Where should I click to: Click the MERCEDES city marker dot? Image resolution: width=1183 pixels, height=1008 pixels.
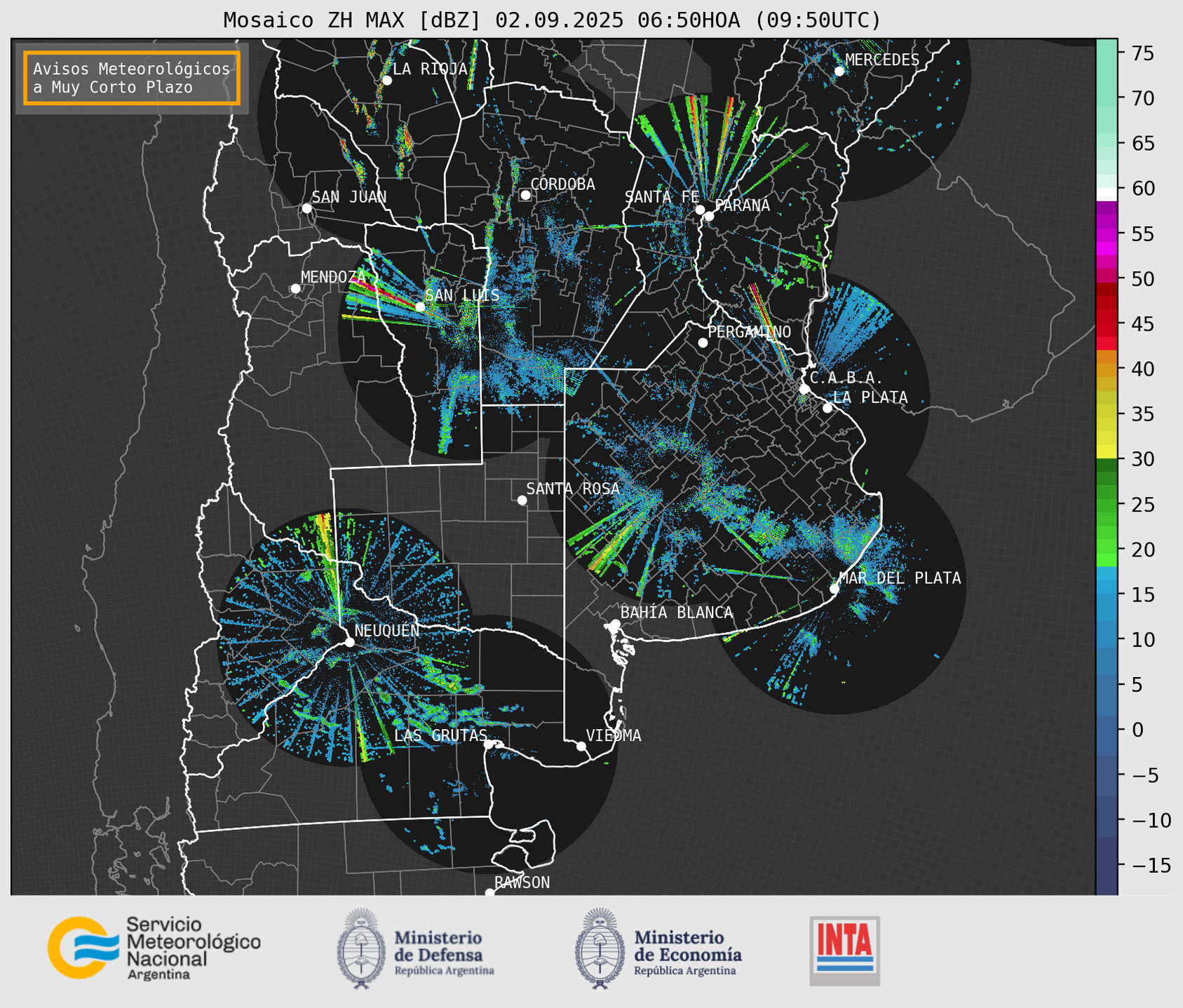pos(839,71)
